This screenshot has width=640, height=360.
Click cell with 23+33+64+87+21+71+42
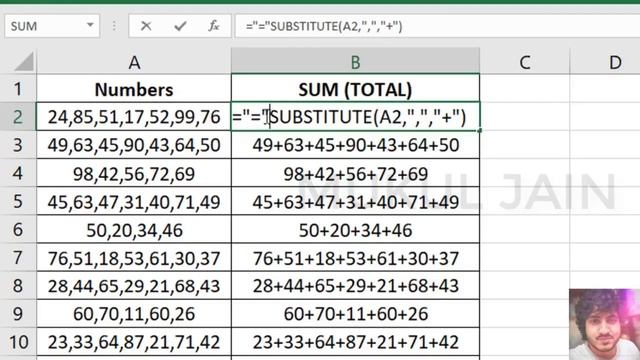pos(356,342)
